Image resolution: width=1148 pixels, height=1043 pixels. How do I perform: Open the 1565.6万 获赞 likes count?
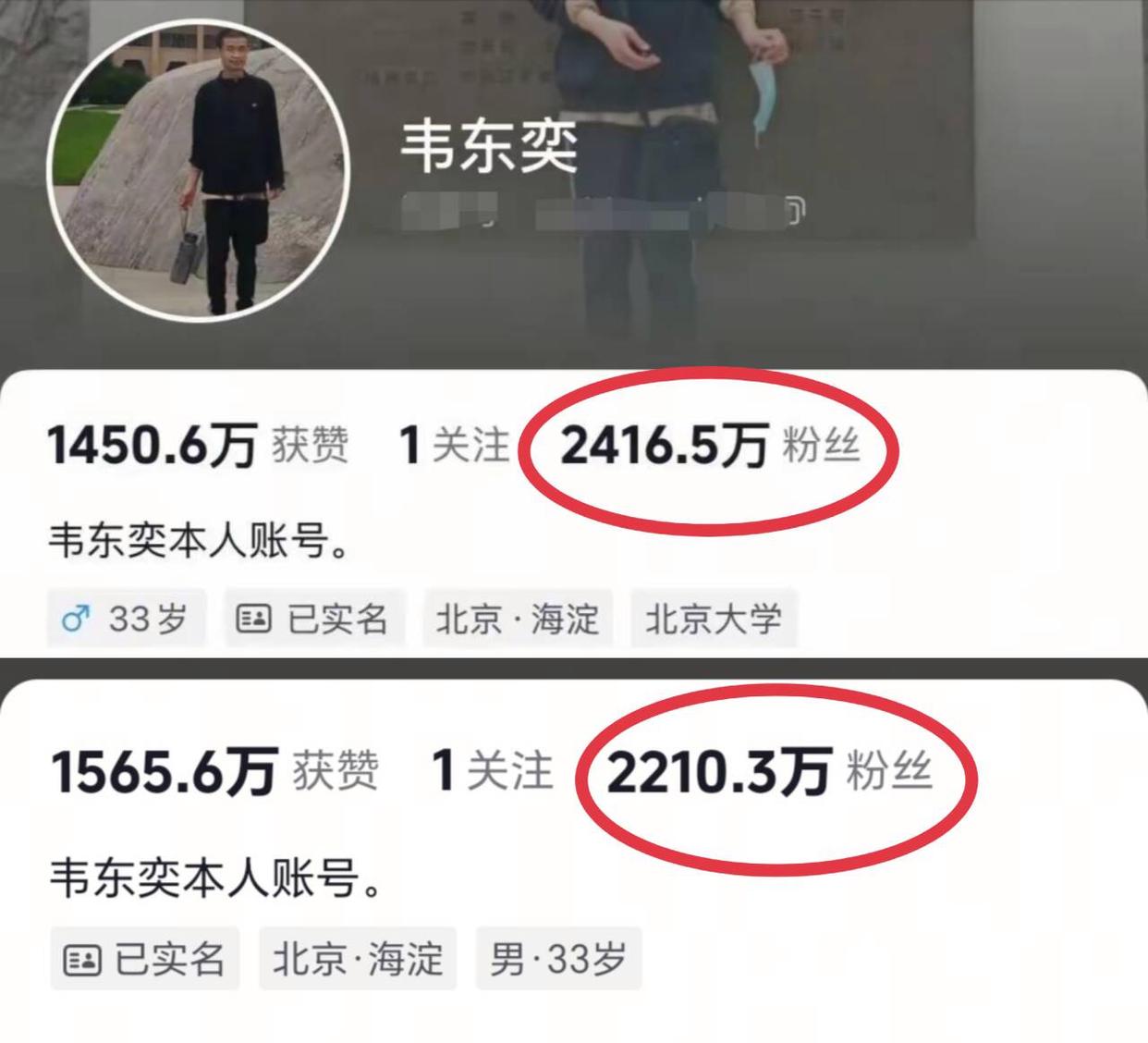(x=214, y=771)
